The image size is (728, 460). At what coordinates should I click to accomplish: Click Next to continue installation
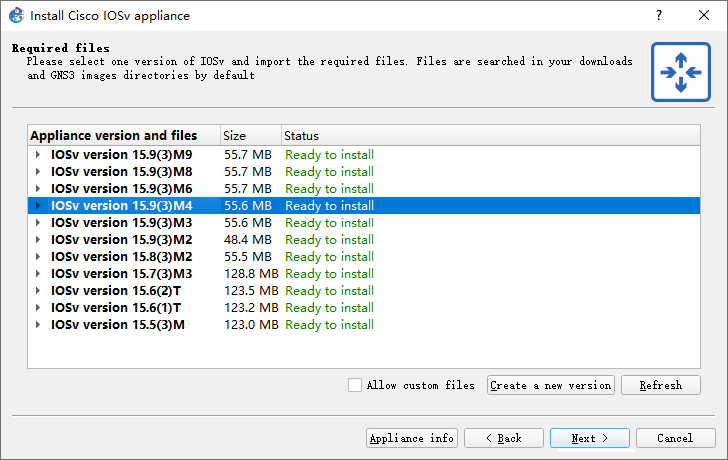(590, 438)
